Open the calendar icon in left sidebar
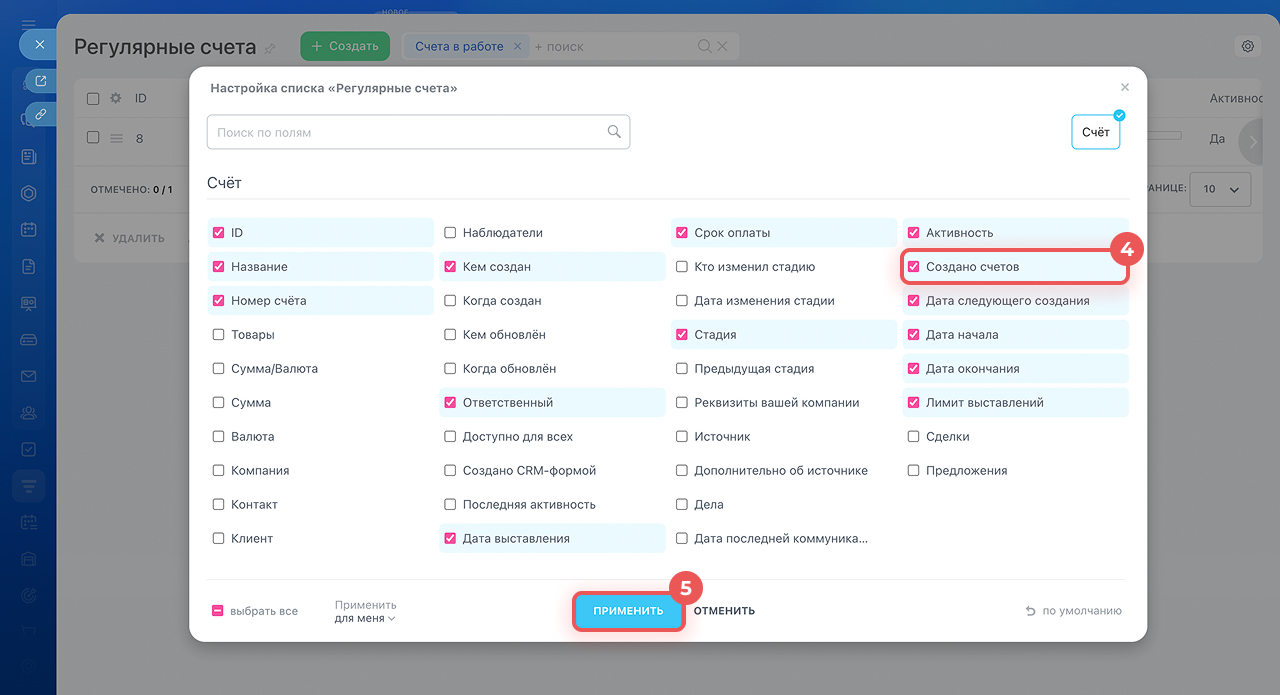The height and width of the screenshot is (695, 1280). (x=29, y=229)
